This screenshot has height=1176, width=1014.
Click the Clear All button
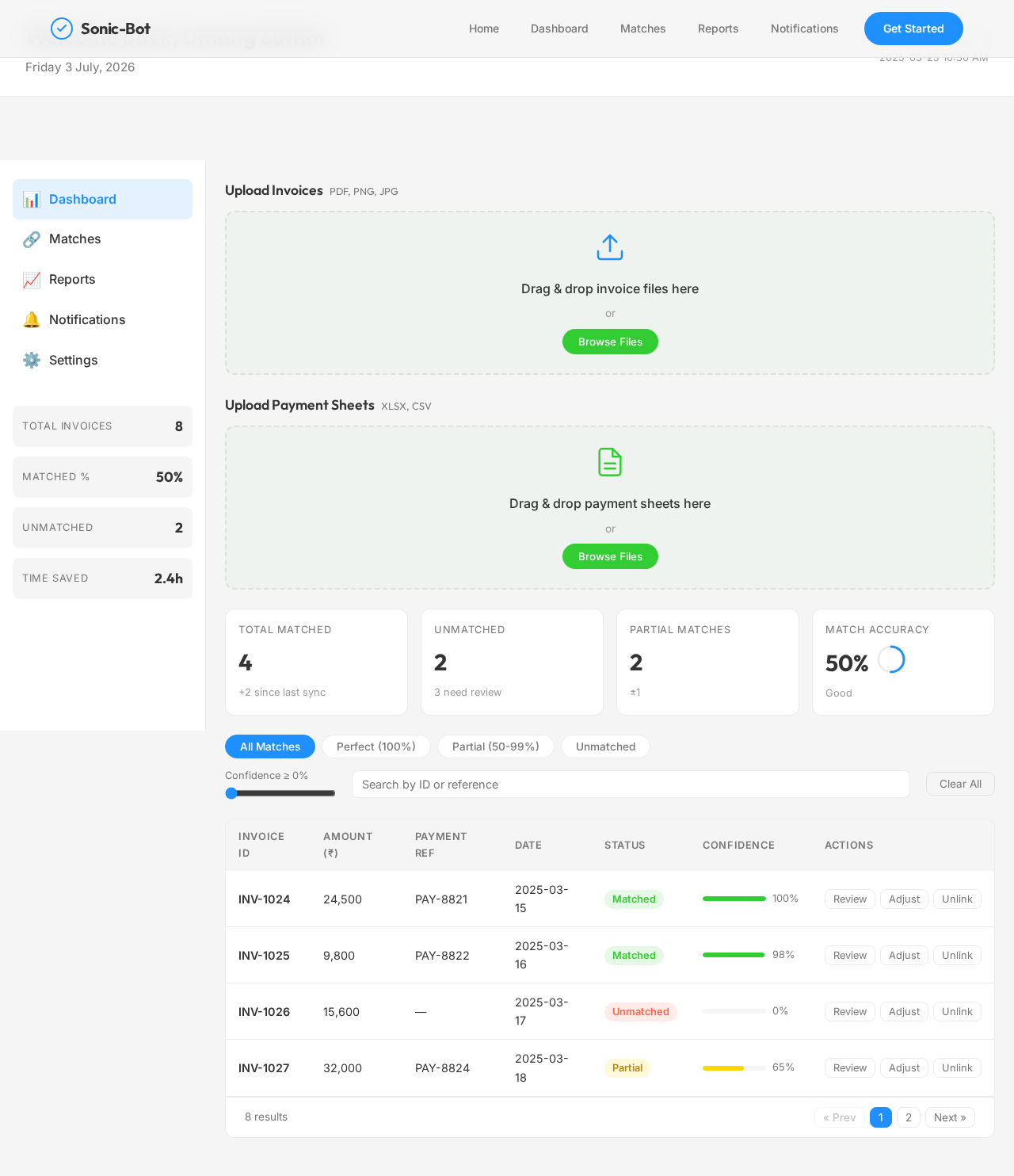960,784
